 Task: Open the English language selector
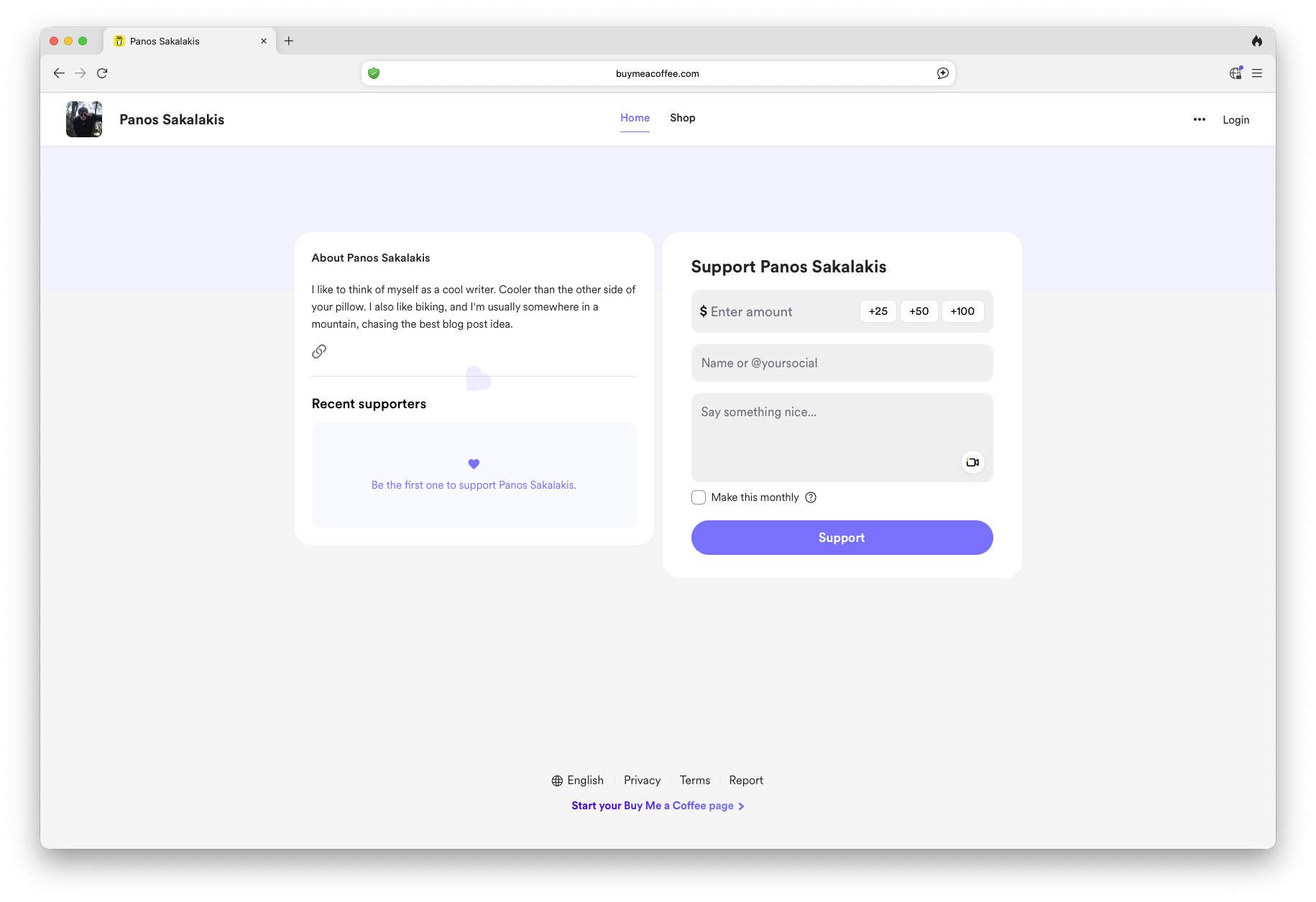578,781
